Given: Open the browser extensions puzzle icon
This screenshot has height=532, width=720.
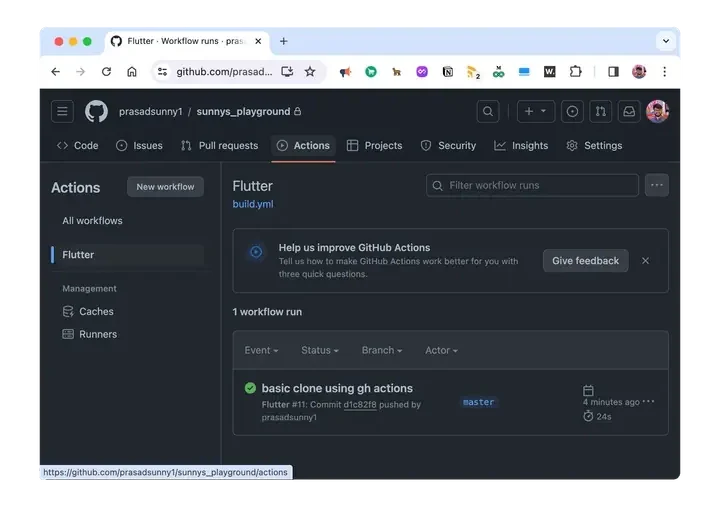Looking at the screenshot, I should (x=575, y=72).
